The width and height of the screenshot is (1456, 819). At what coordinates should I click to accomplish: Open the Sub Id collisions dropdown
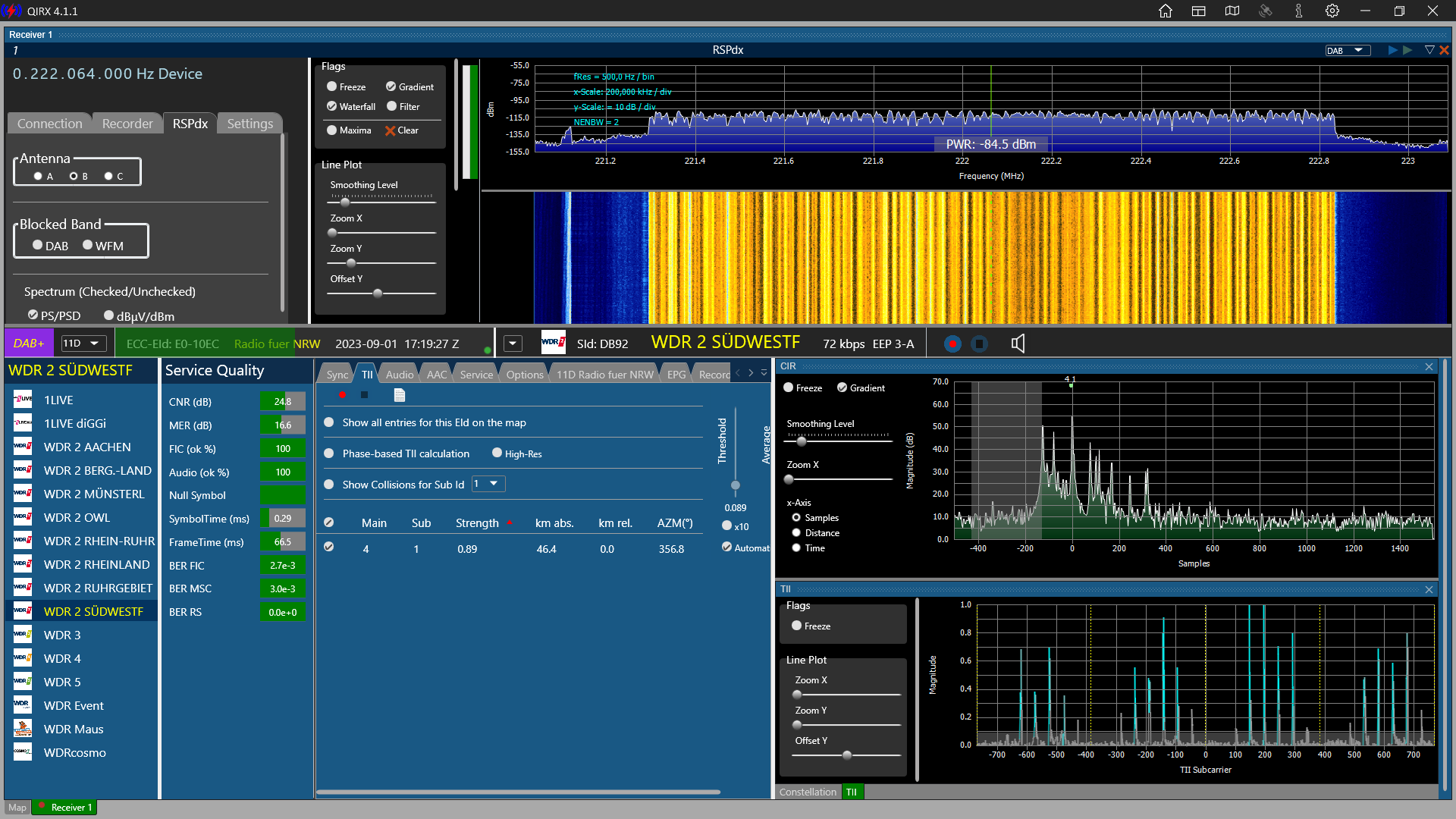pos(488,484)
